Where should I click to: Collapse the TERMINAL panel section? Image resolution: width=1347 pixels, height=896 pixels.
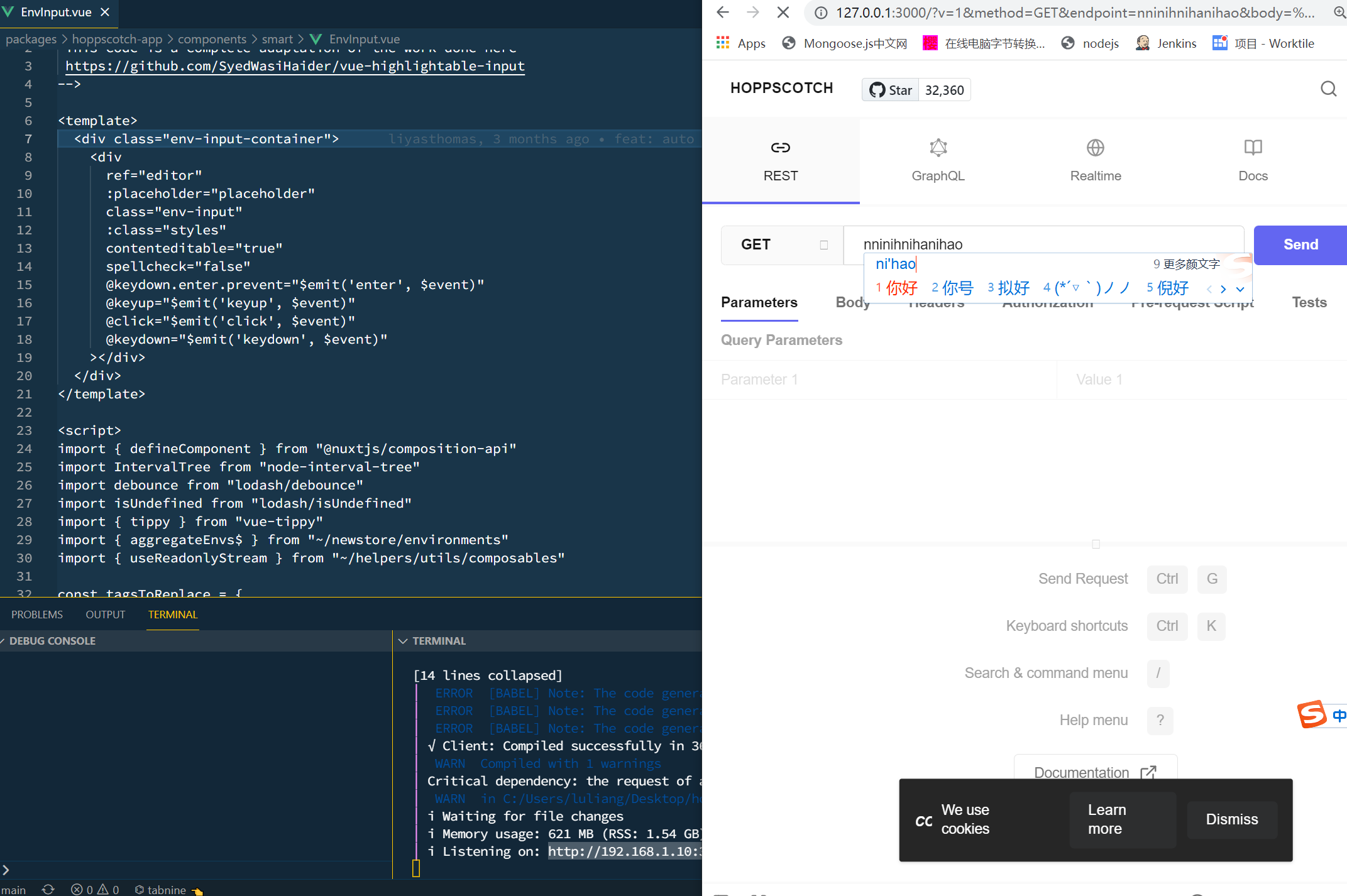pyautogui.click(x=404, y=641)
